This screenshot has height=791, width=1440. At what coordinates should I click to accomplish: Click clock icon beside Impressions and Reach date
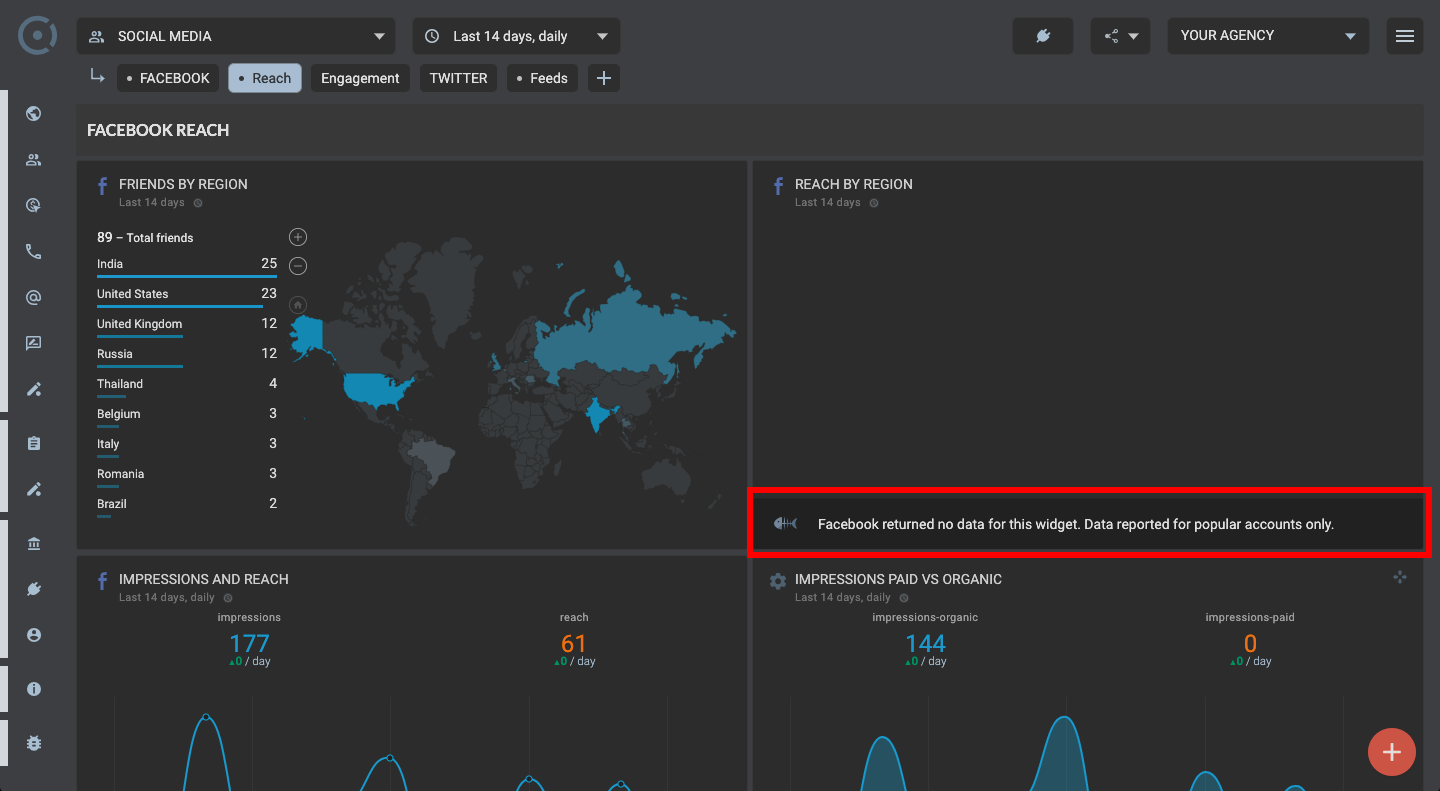tap(228, 598)
